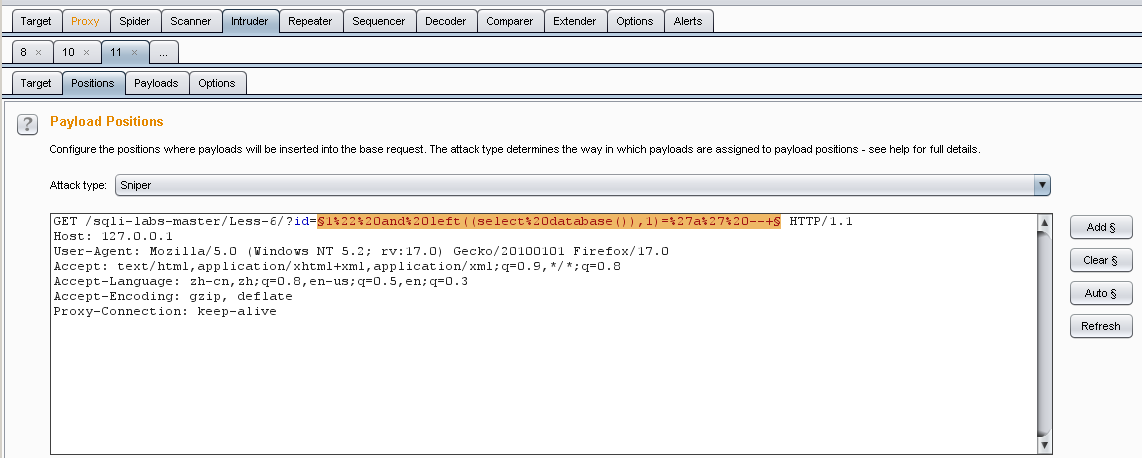Click the 'Payload Positions' heading
The width and height of the screenshot is (1142, 458).
(106, 122)
